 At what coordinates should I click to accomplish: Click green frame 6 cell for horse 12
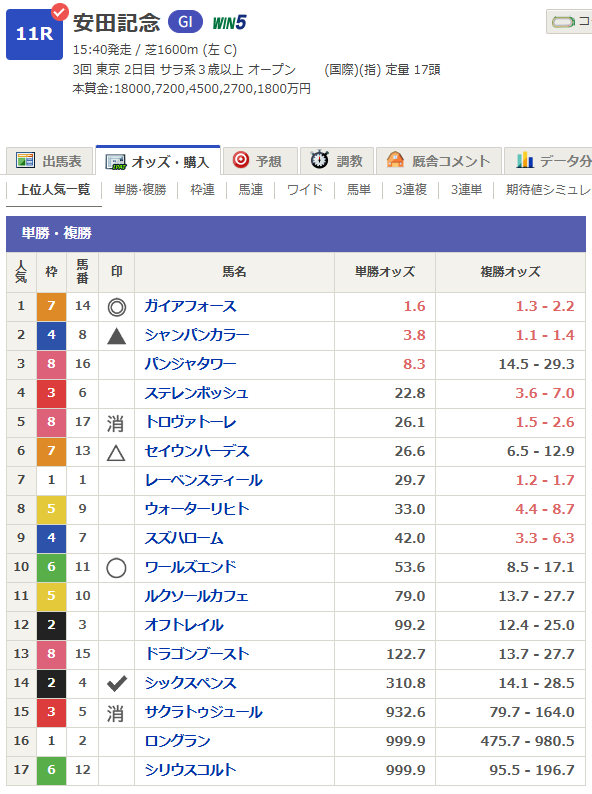(51, 770)
